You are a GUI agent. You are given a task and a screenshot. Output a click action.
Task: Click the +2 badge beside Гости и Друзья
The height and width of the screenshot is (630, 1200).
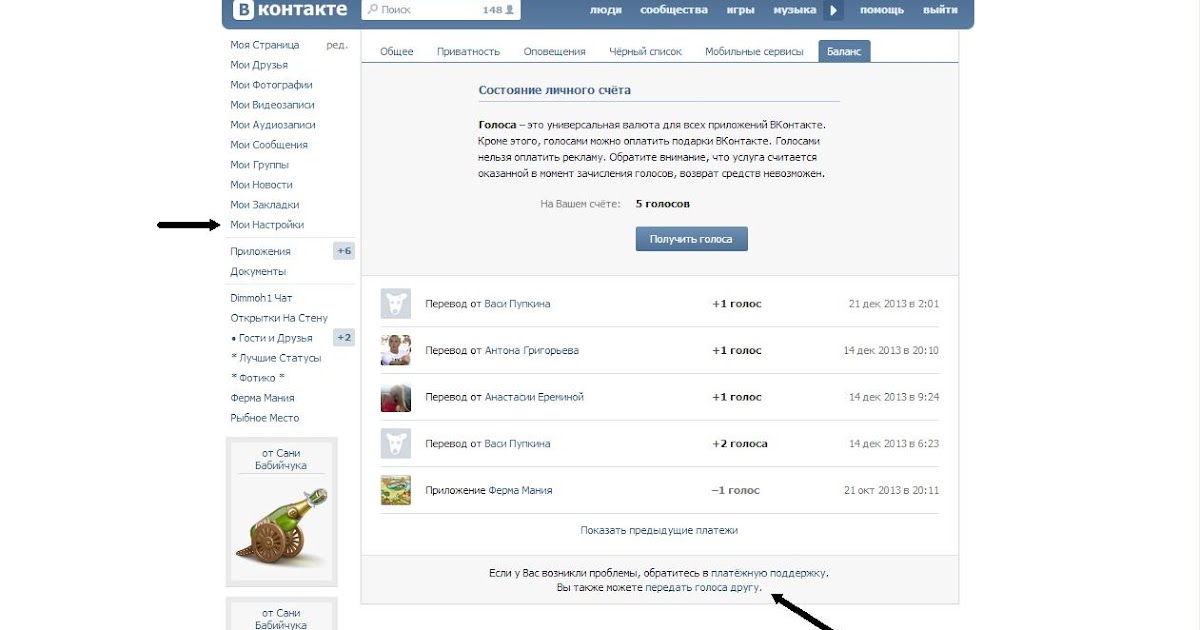344,338
